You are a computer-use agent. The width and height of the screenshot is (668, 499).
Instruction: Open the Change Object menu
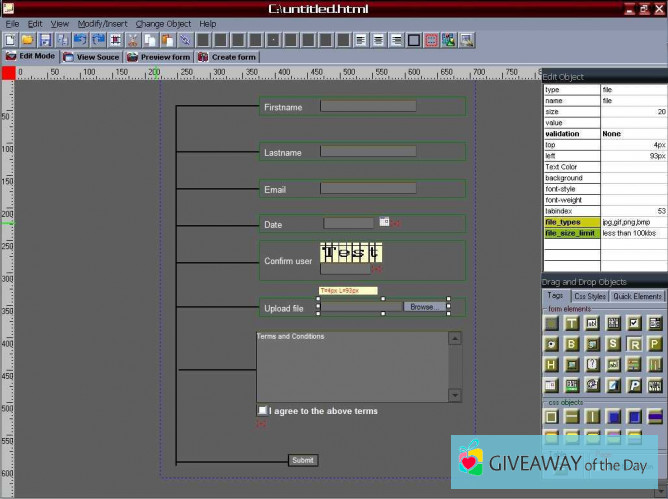tap(163, 23)
